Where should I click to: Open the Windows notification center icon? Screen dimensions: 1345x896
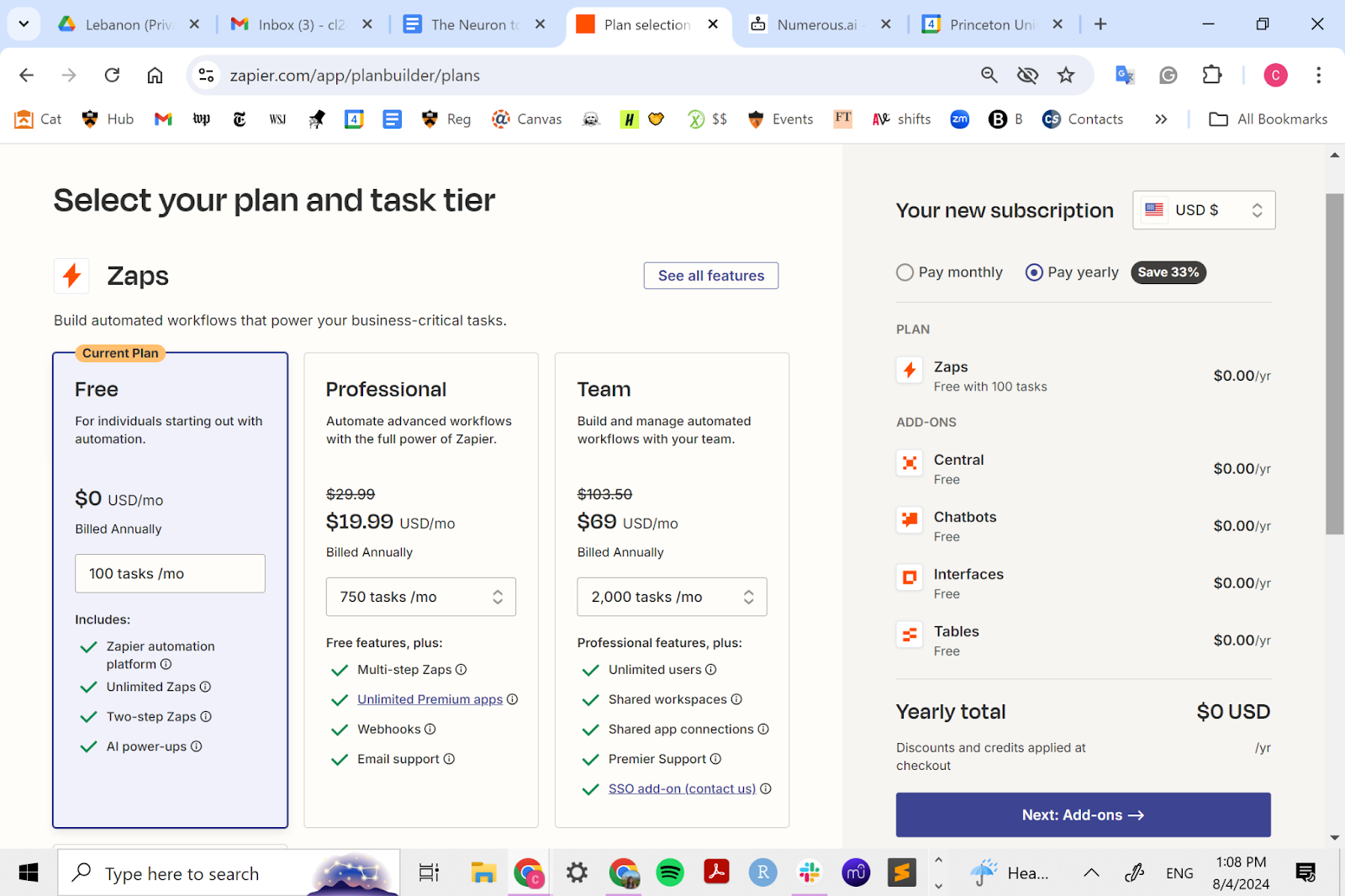coord(1305,873)
